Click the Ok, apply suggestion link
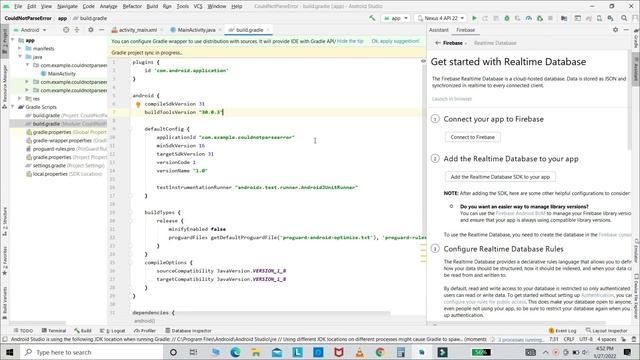Screen dimensions: 640x360 point(395,41)
